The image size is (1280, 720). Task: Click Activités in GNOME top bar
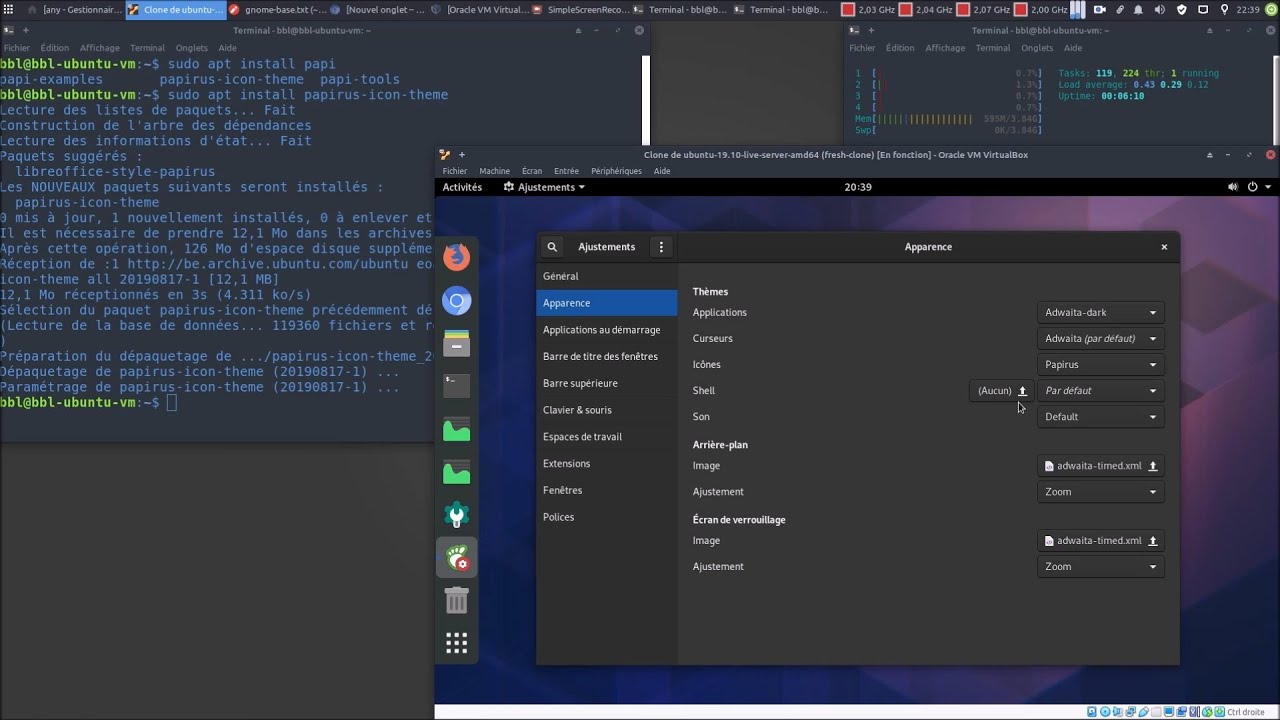(462, 187)
